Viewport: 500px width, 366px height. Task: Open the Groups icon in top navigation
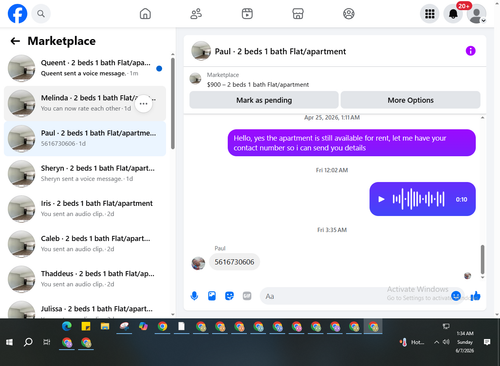(x=349, y=14)
